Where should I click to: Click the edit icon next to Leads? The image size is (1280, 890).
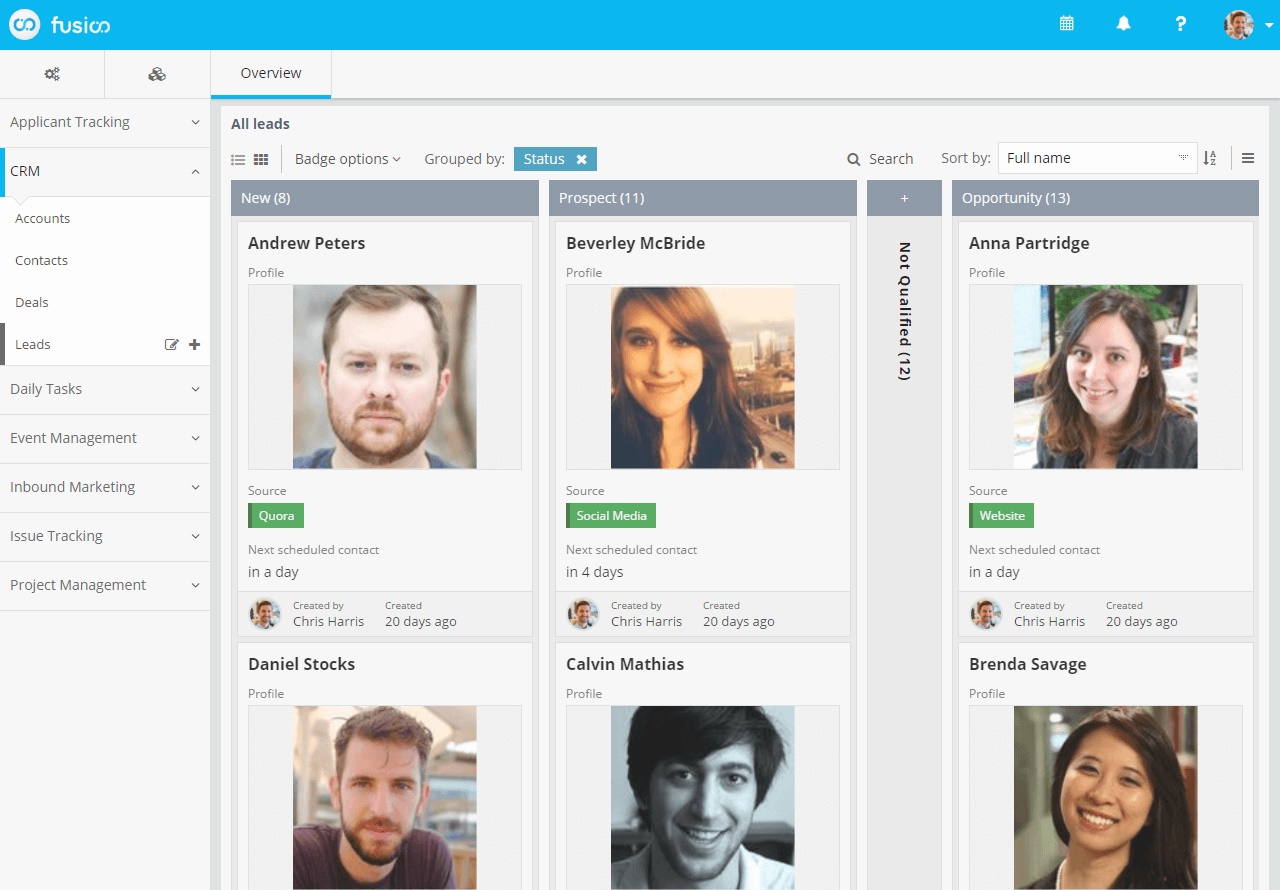pos(171,345)
